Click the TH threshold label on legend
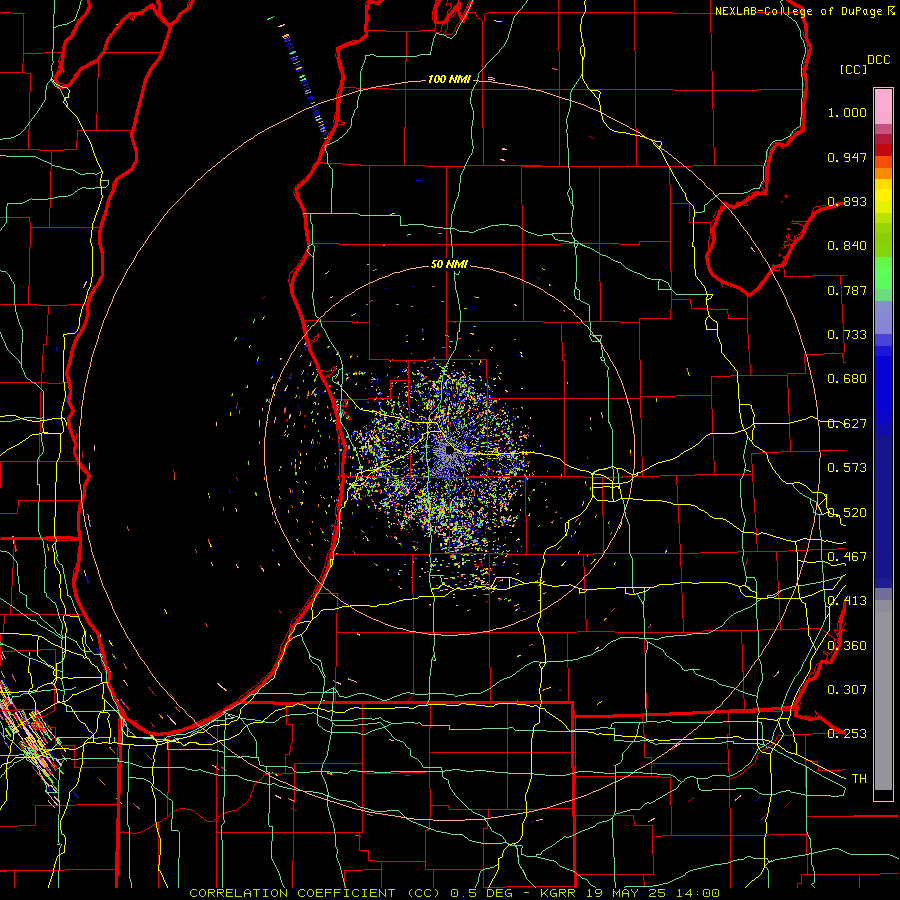 [x=859, y=779]
